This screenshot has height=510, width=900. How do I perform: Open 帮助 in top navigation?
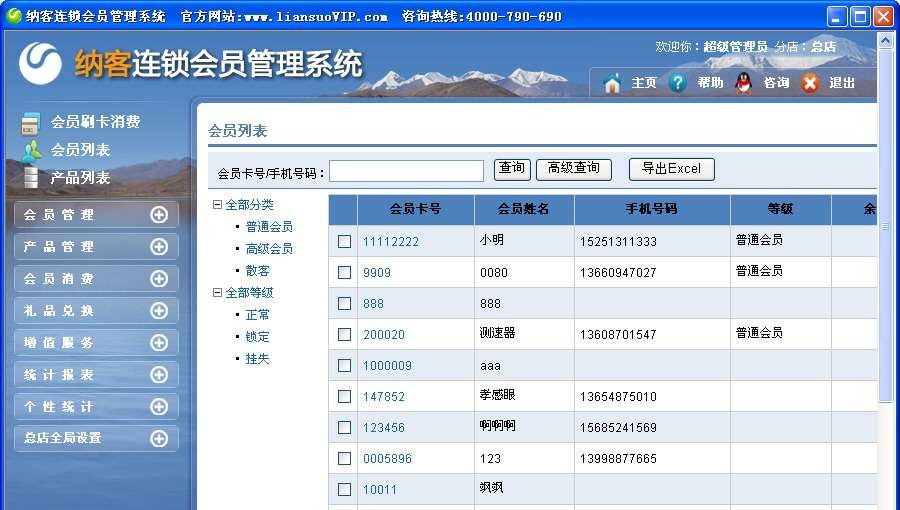[710, 83]
